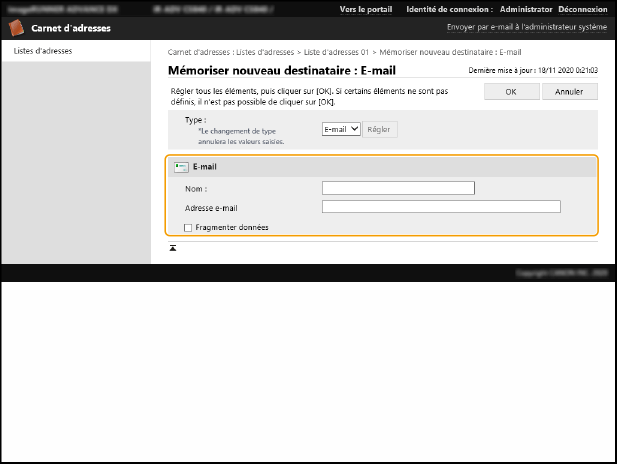Click the return-to-top arrow icon

(172, 247)
